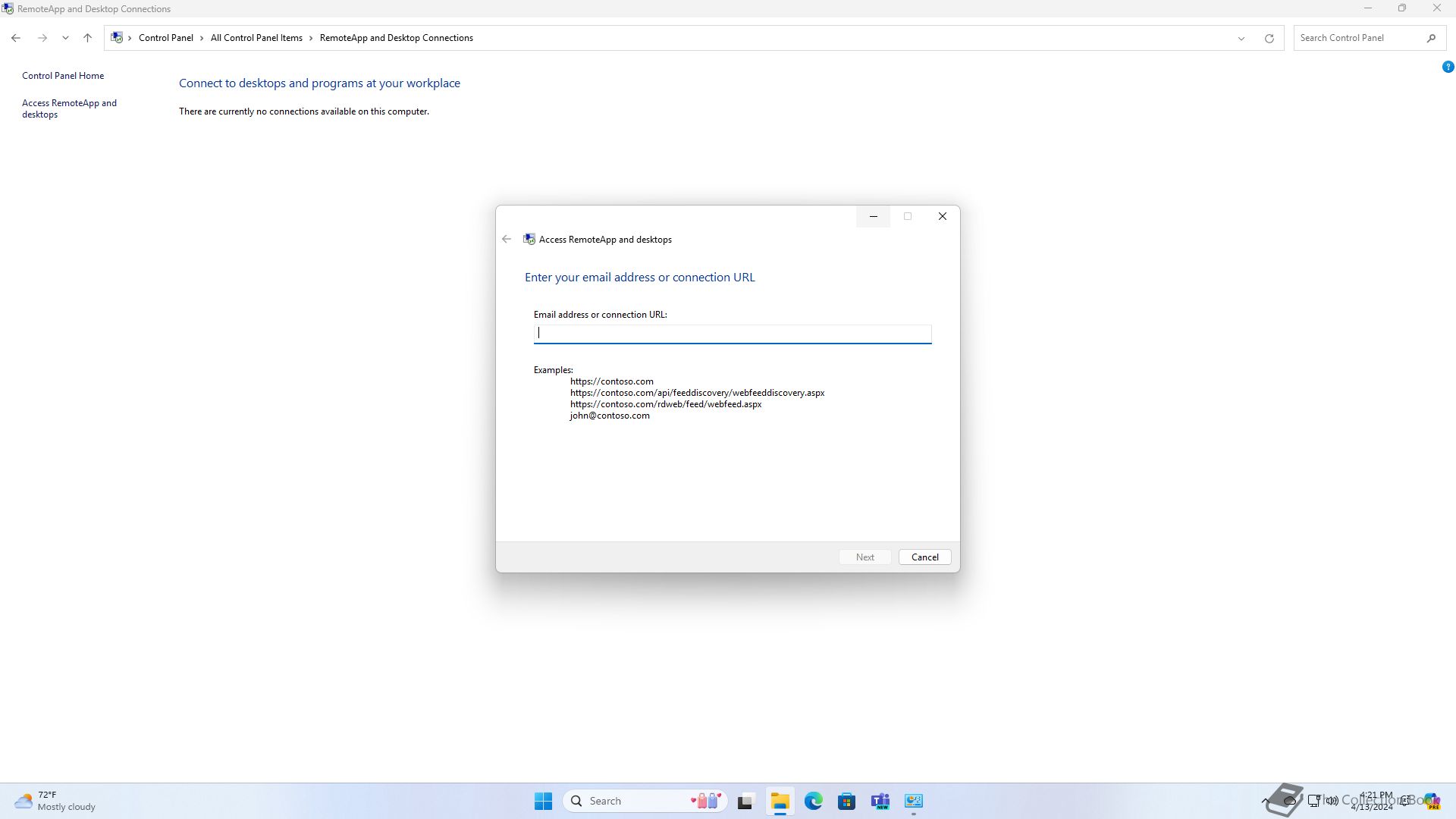This screenshot has width=1456, height=819.
Task: Refresh the Control Panel address bar
Action: point(1269,38)
